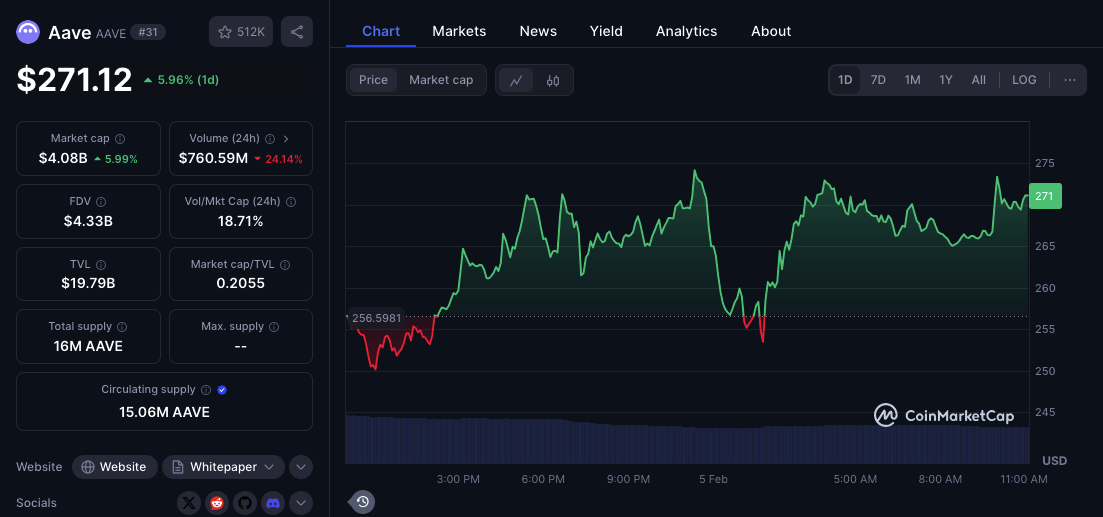Switch to the Markets tab
Screen dimensions: 1103x517
pos(459,31)
